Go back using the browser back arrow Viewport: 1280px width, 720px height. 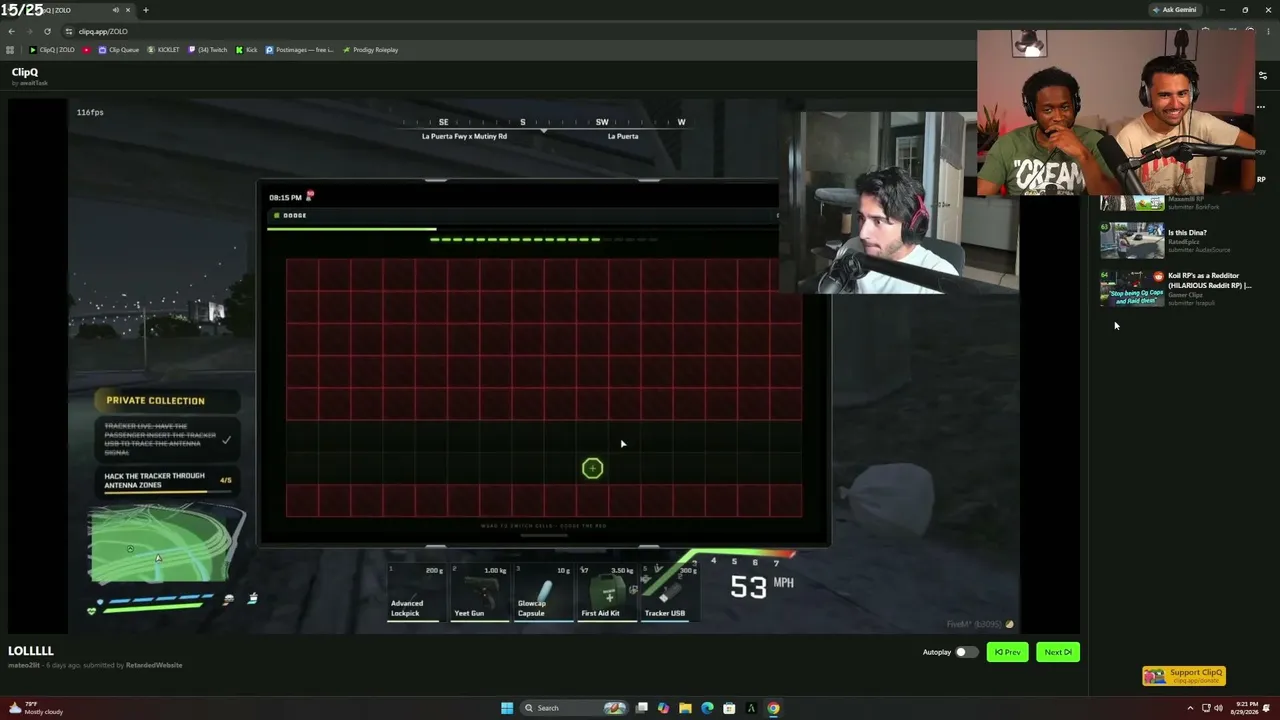(x=11, y=31)
